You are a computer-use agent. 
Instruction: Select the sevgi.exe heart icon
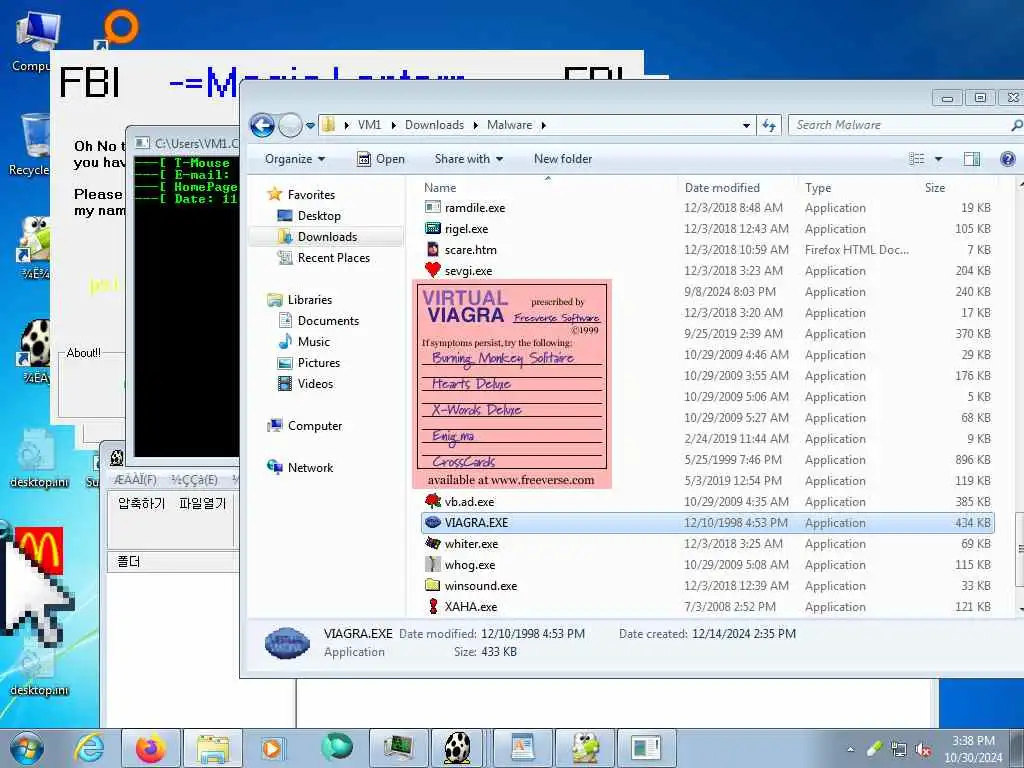click(432, 270)
